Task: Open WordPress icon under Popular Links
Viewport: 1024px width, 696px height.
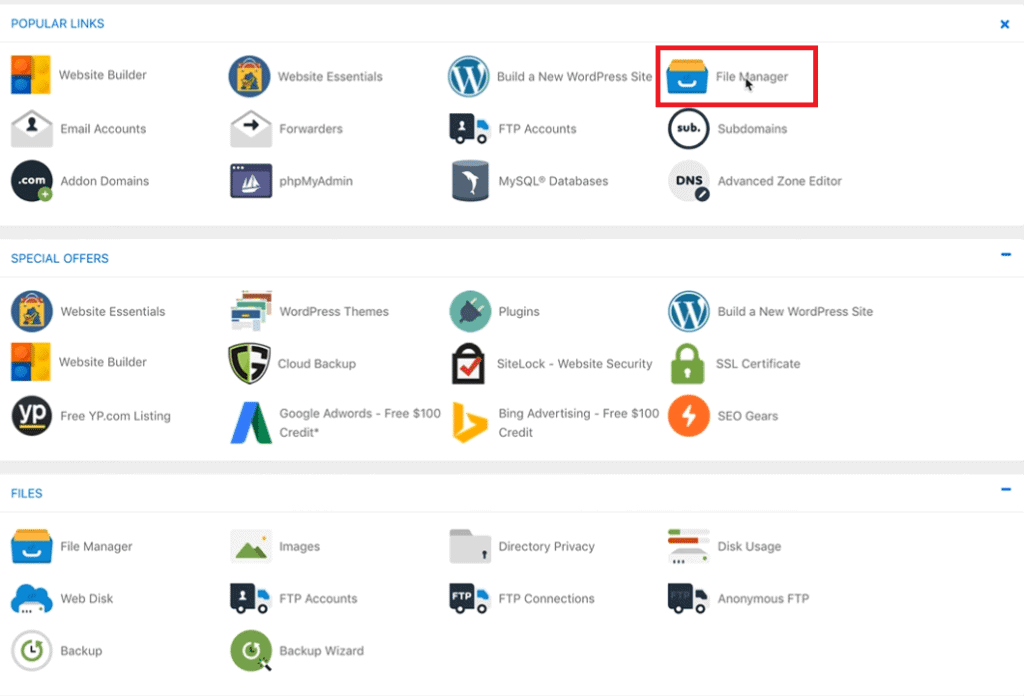Action: coord(468,76)
